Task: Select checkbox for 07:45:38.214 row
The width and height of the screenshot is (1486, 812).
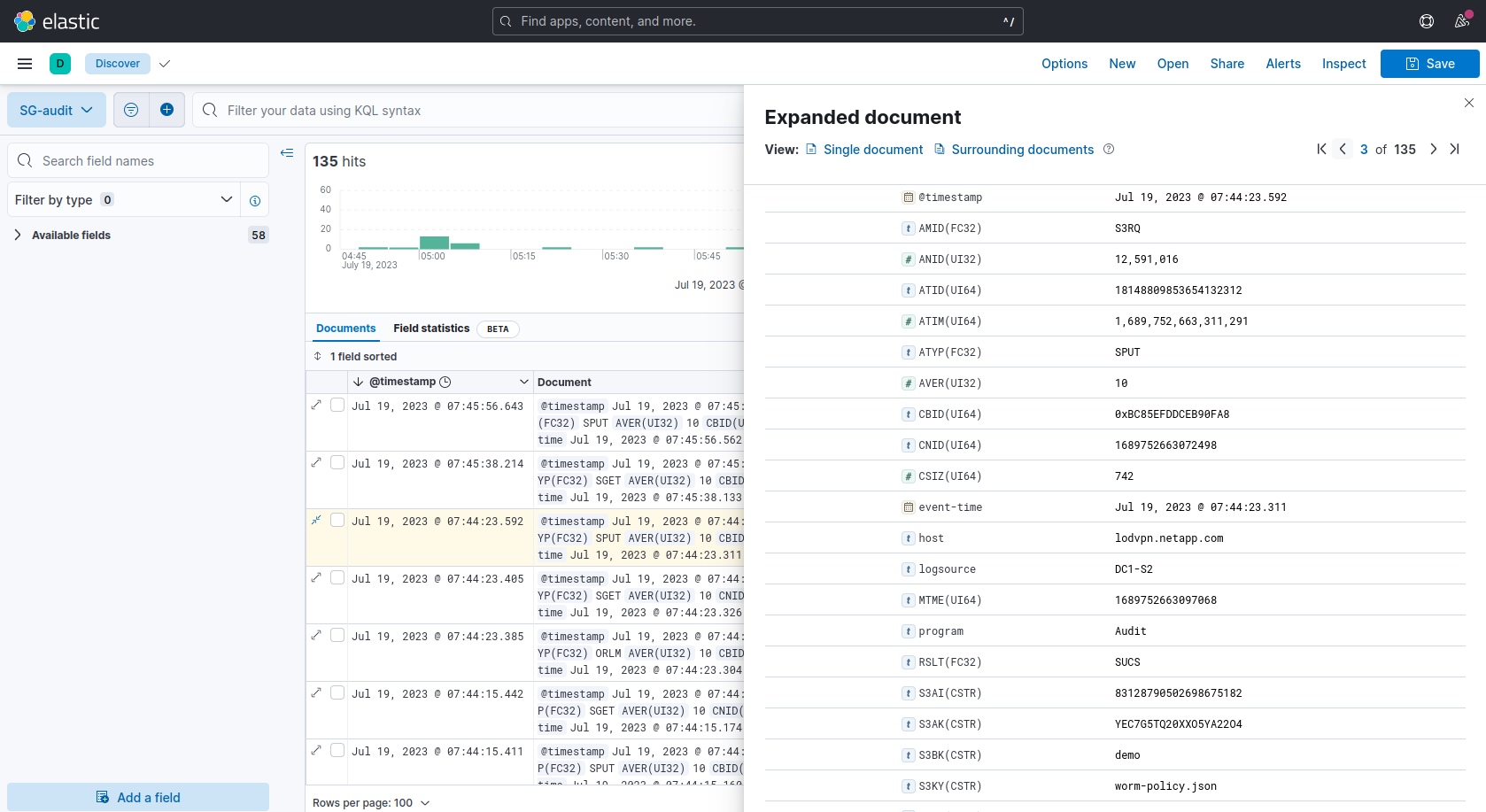Action: point(337,462)
